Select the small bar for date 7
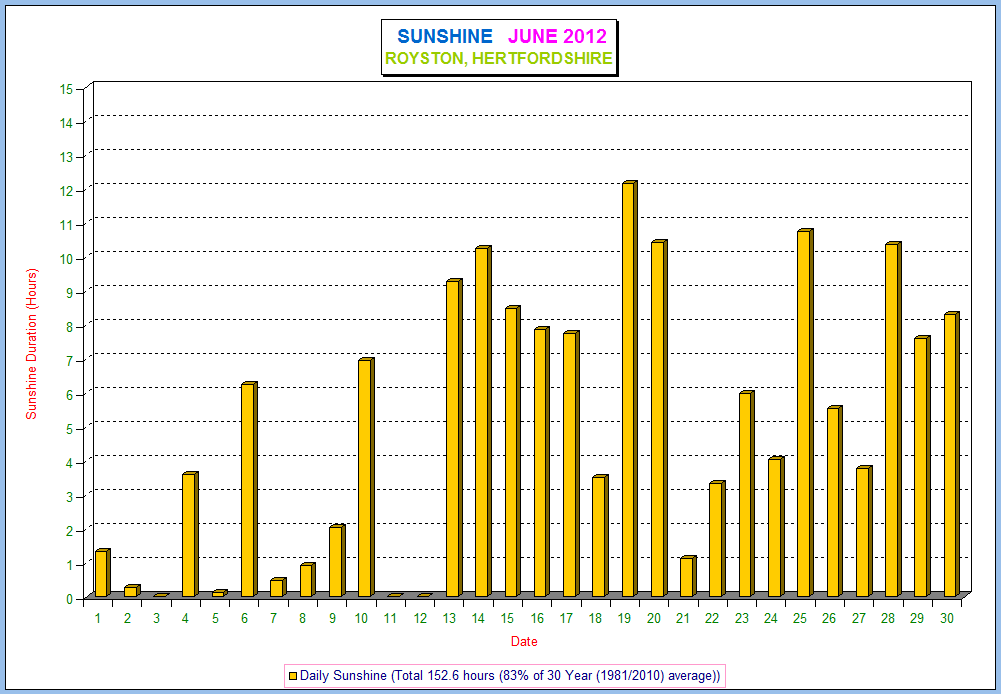 (x=278, y=587)
